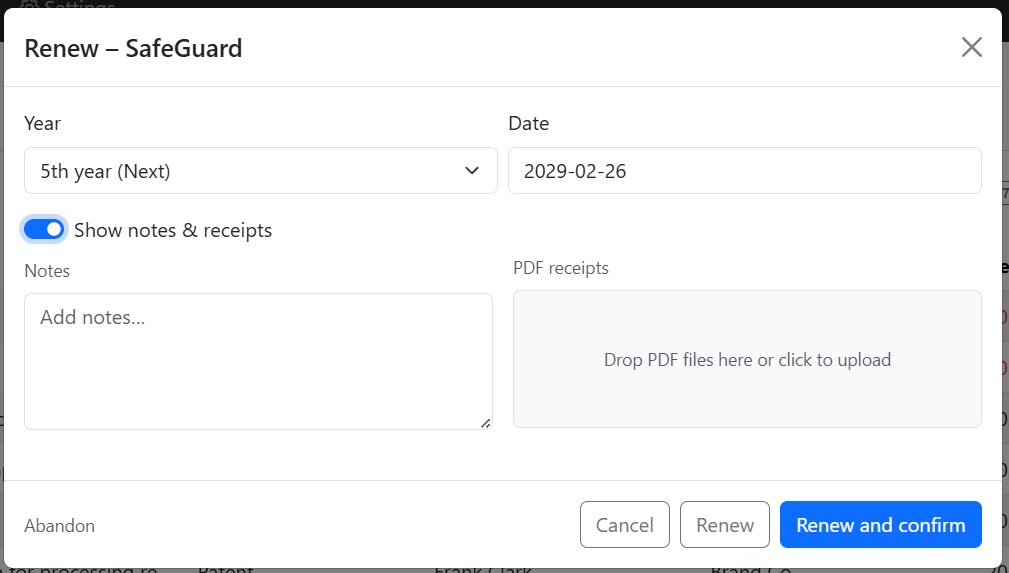Open the Year dropdown
This screenshot has width=1009, height=573.
coord(260,171)
